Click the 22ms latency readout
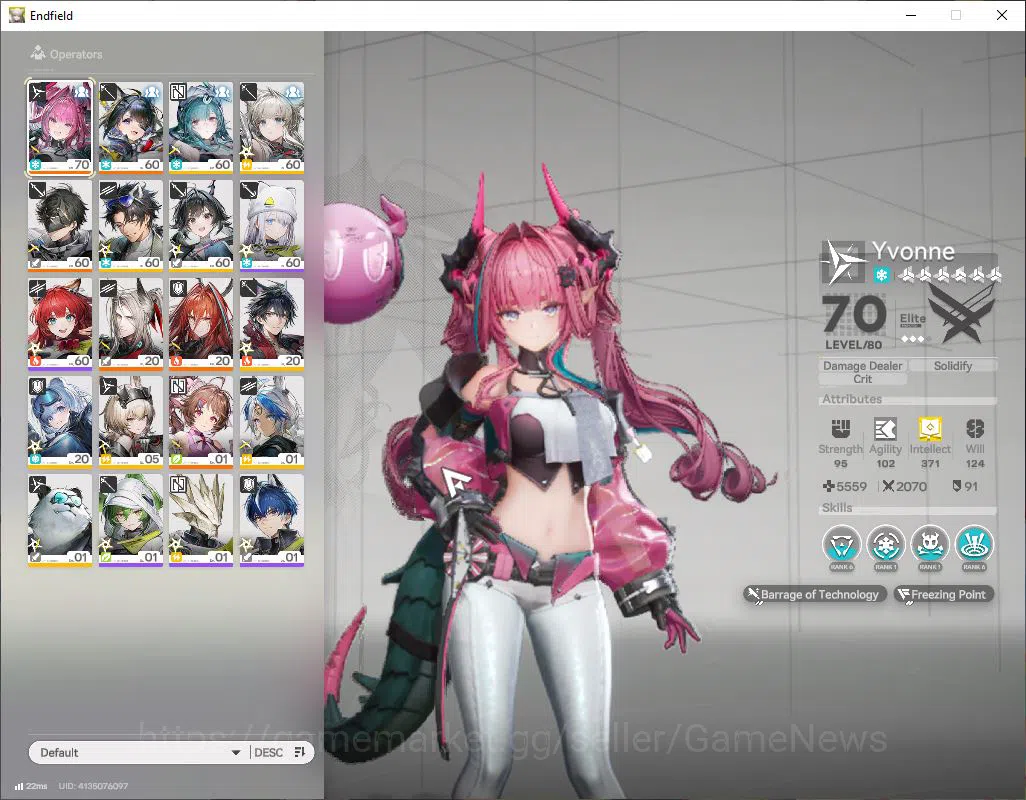Screen dimensions: 1026x800 tap(37, 786)
